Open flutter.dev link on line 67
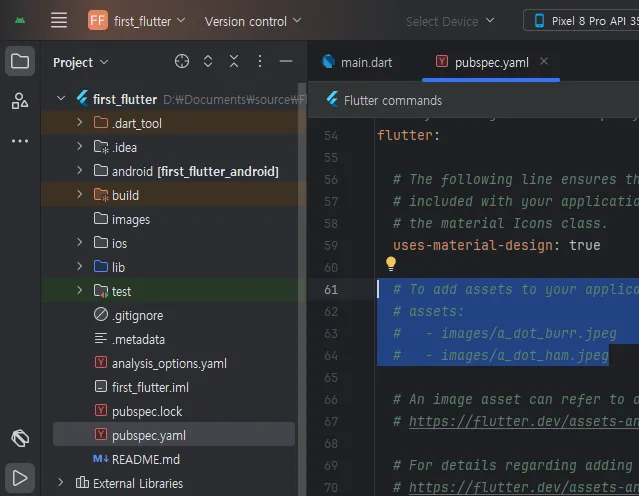Screen dimensions: 639x496 (x=524, y=421)
